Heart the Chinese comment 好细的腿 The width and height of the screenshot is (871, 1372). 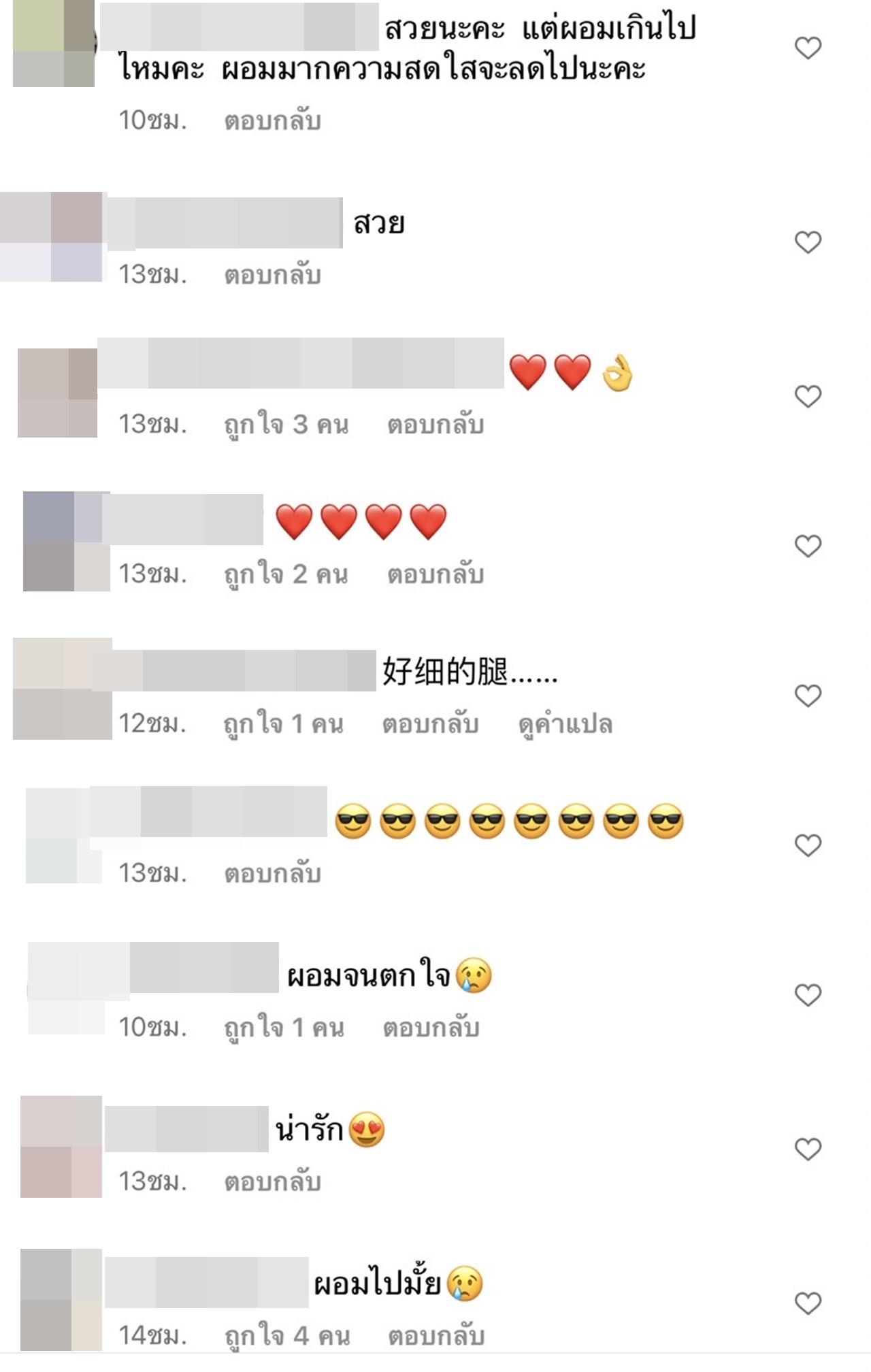(808, 696)
